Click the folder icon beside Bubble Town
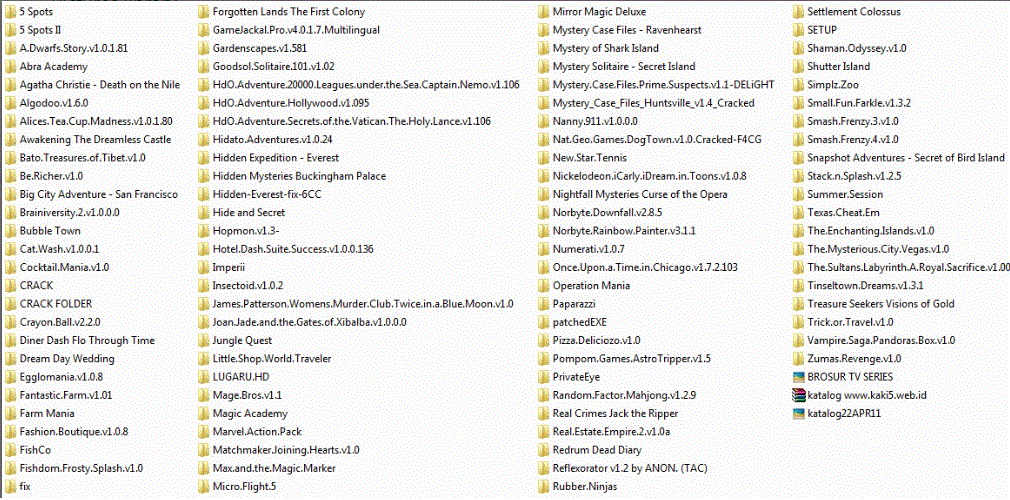Screen dimensions: 1010x500 pos(10,231)
